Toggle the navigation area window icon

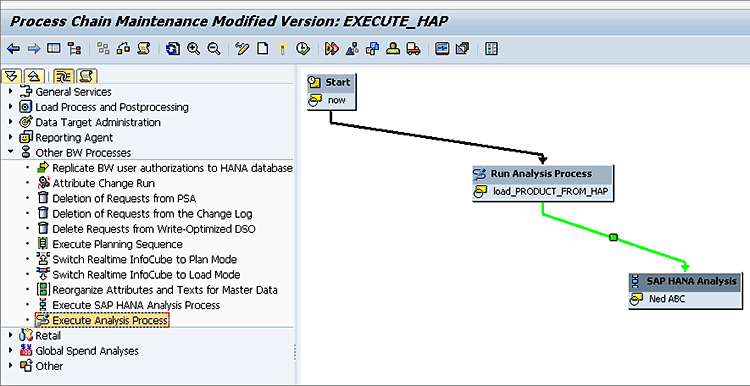[x=54, y=48]
